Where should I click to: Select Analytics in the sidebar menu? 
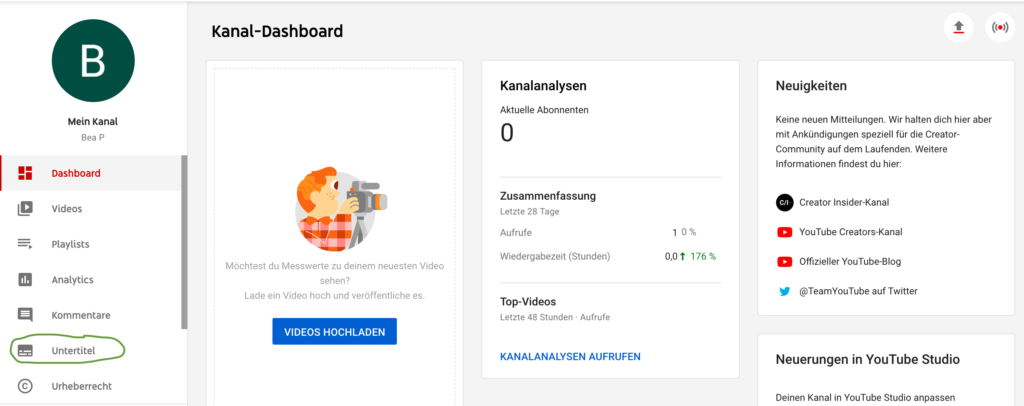point(72,280)
